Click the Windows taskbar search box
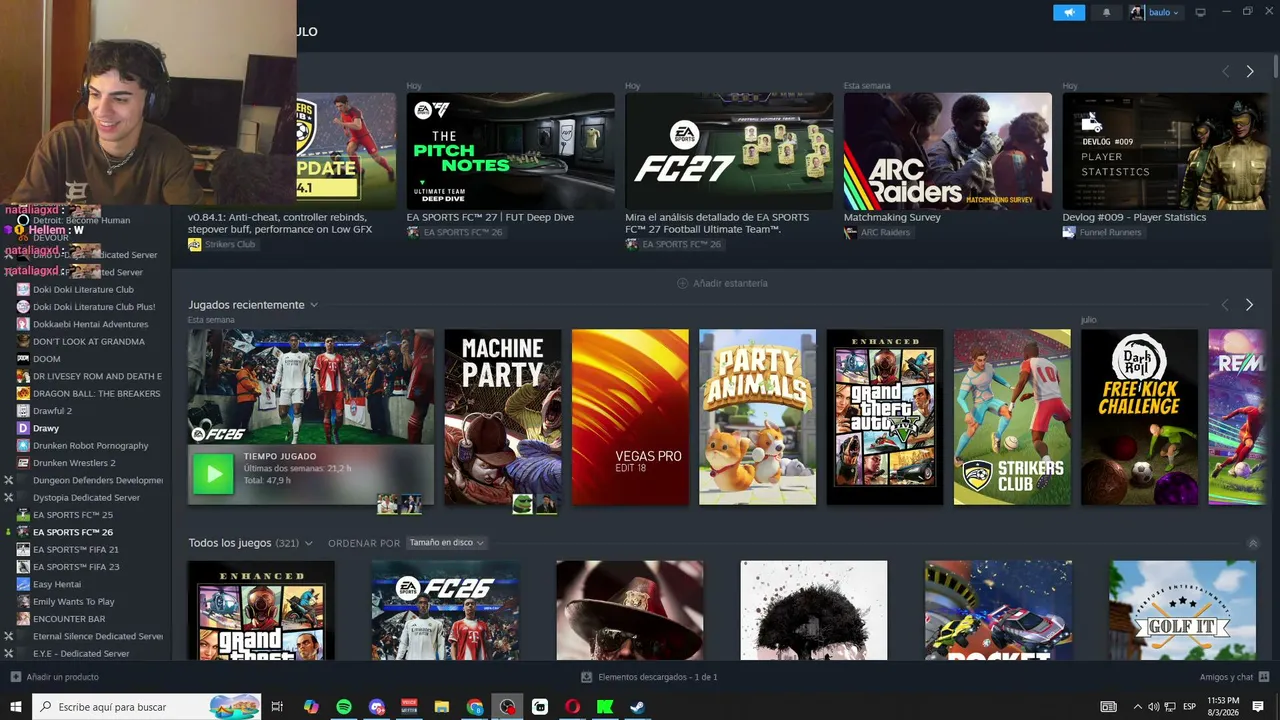This screenshot has width=1280, height=720. coord(147,707)
